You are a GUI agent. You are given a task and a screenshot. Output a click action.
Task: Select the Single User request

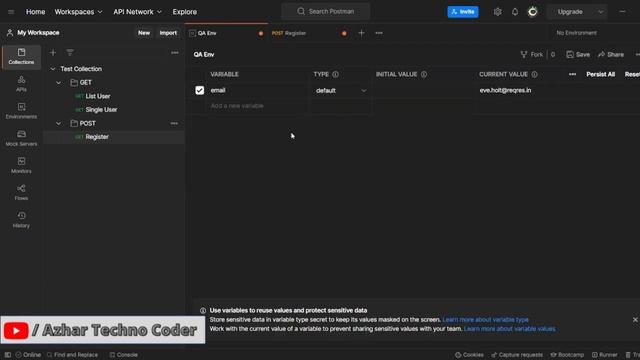(101, 110)
